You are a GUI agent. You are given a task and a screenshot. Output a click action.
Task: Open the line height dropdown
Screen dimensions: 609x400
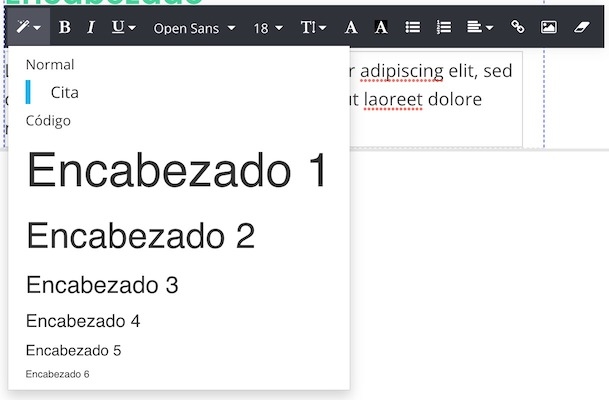[x=313, y=28]
